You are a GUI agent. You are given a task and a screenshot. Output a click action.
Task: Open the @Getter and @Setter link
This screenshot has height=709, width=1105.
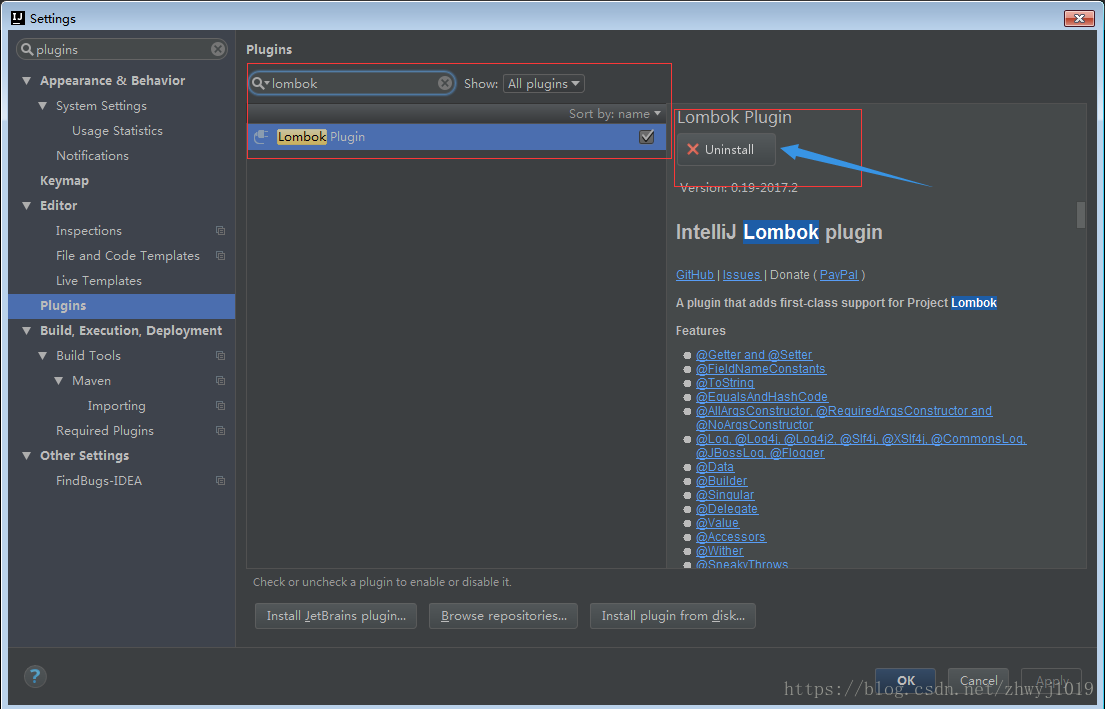754,354
